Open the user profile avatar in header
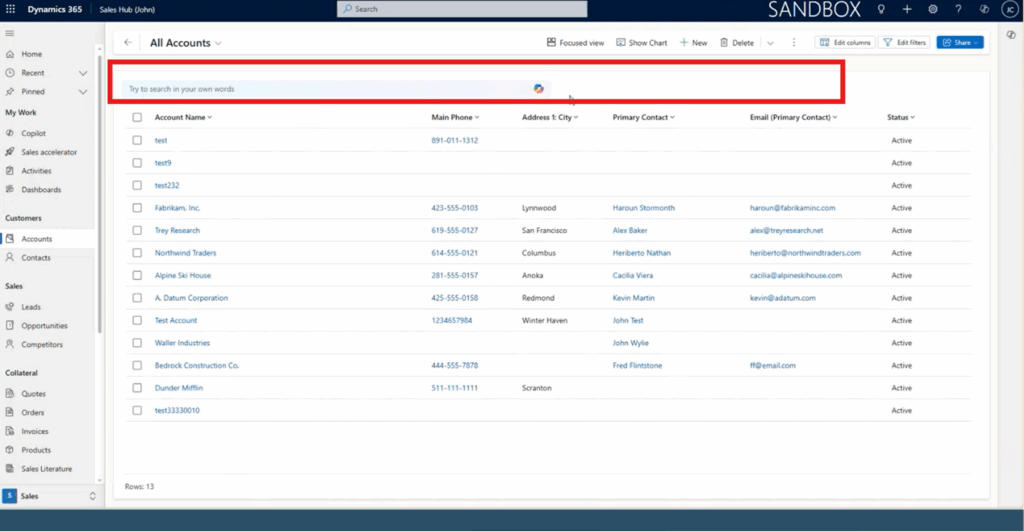The image size is (1024, 531). [x=1010, y=9]
